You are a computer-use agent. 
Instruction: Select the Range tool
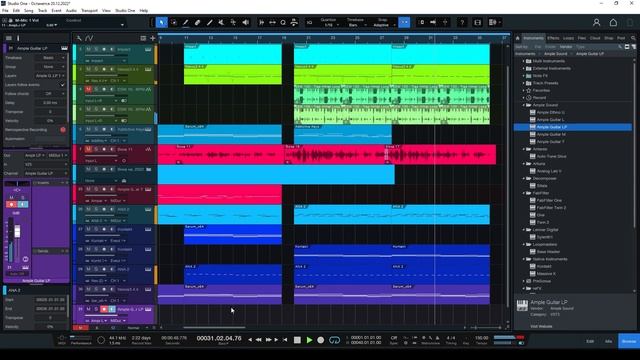point(174,22)
